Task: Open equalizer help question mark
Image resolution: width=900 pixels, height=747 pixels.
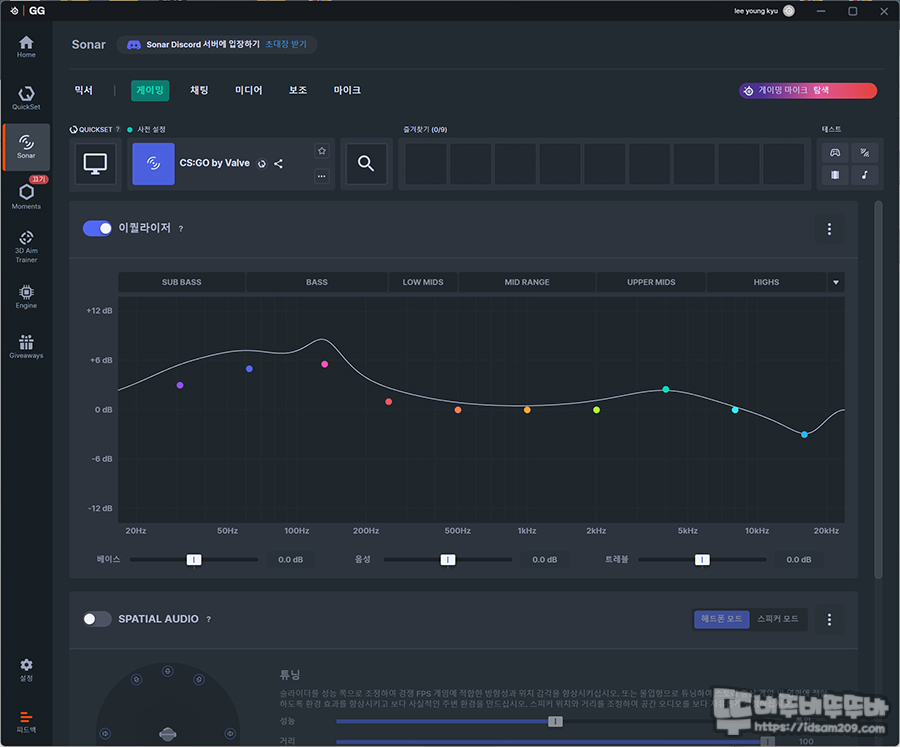Action: [181, 229]
